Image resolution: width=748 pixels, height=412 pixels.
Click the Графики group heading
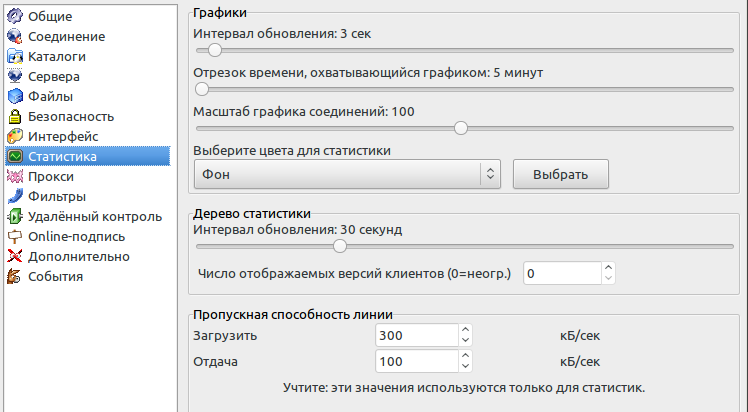tap(220, 13)
